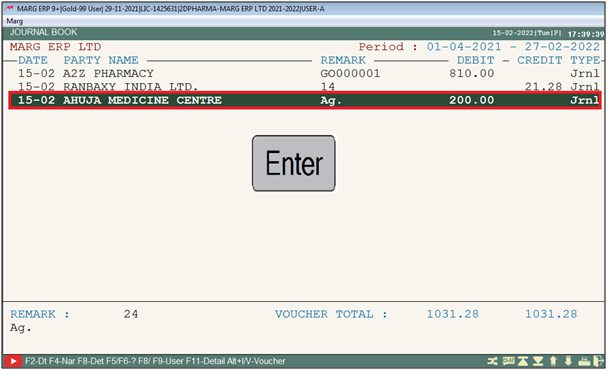The image size is (608, 370).
Task: Jump to first entry with top-arrow icon
Action: click(523, 361)
